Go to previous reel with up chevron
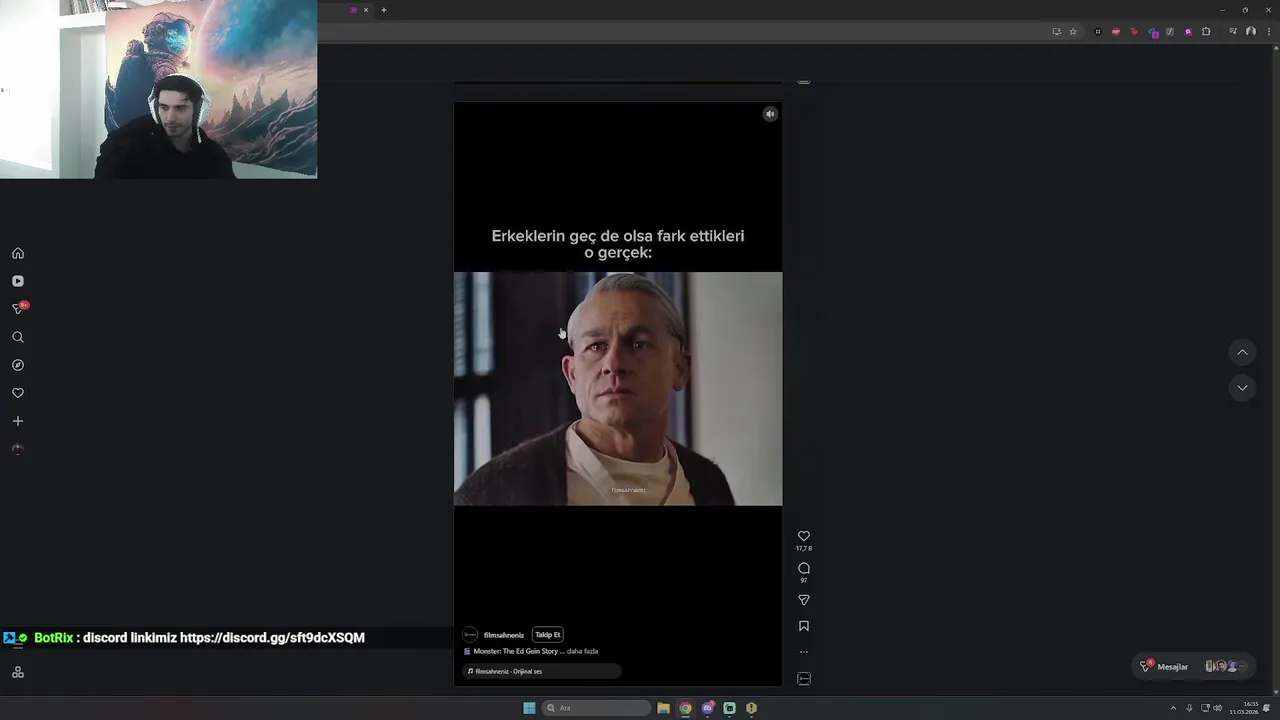Image resolution: width=1280 pixels, height=720 pixels. (1242, 352)
